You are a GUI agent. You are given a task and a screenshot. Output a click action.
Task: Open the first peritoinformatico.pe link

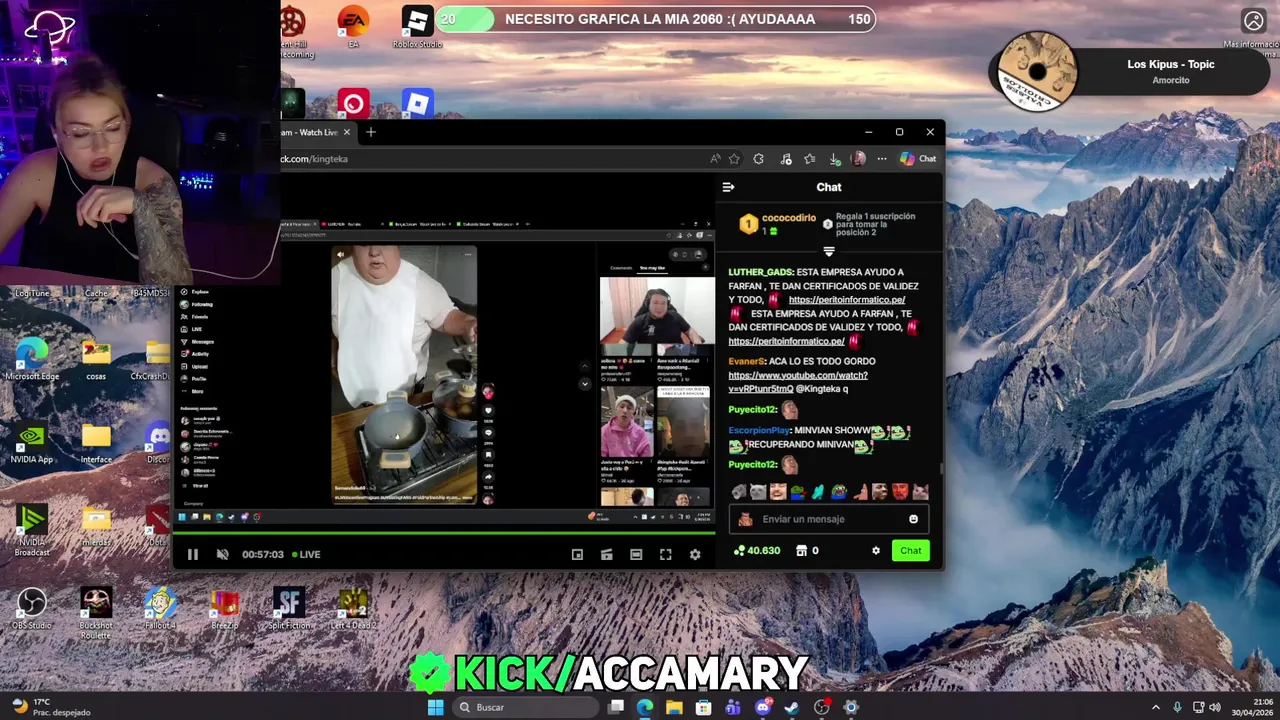tap(847, 300)
